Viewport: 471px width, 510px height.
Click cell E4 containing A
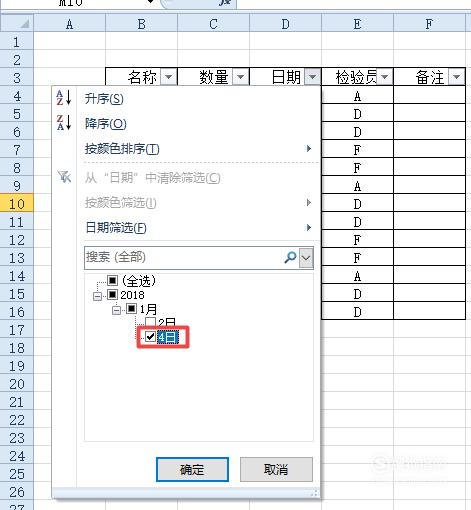pyautogui.click(x=357, y=95)
